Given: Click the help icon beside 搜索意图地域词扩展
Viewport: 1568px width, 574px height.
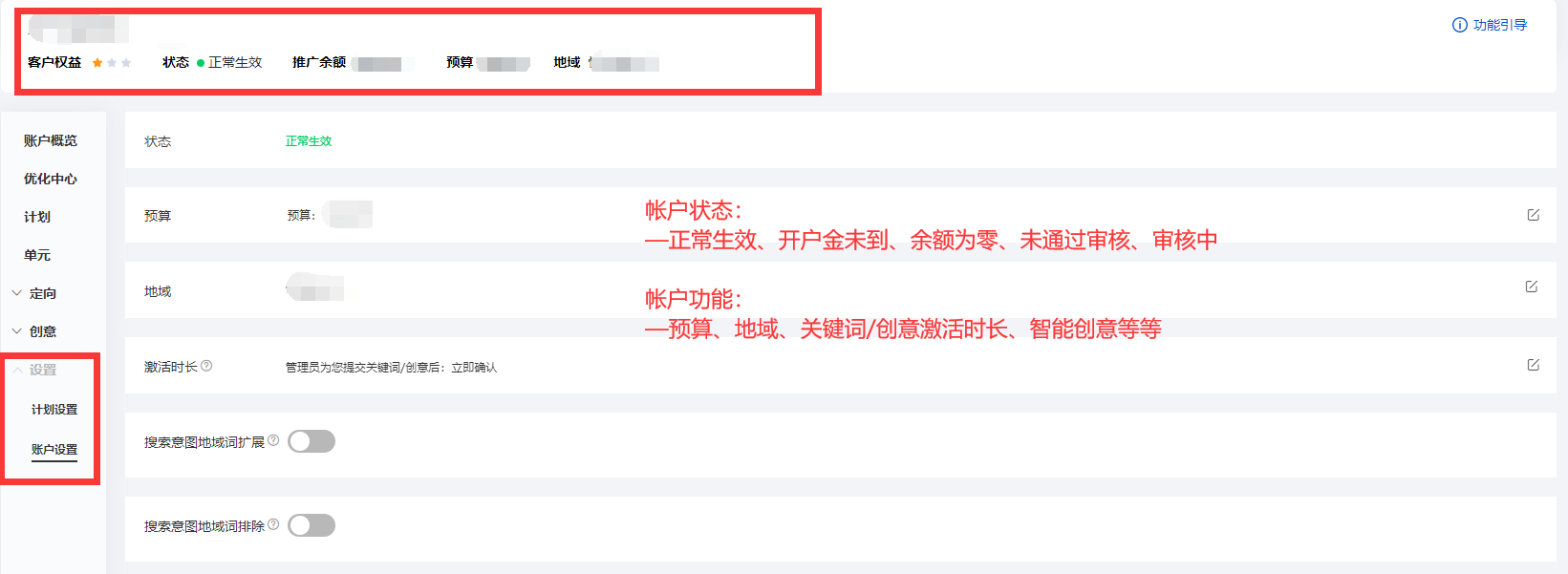Looking at the screenshot, I should [273, 440].
